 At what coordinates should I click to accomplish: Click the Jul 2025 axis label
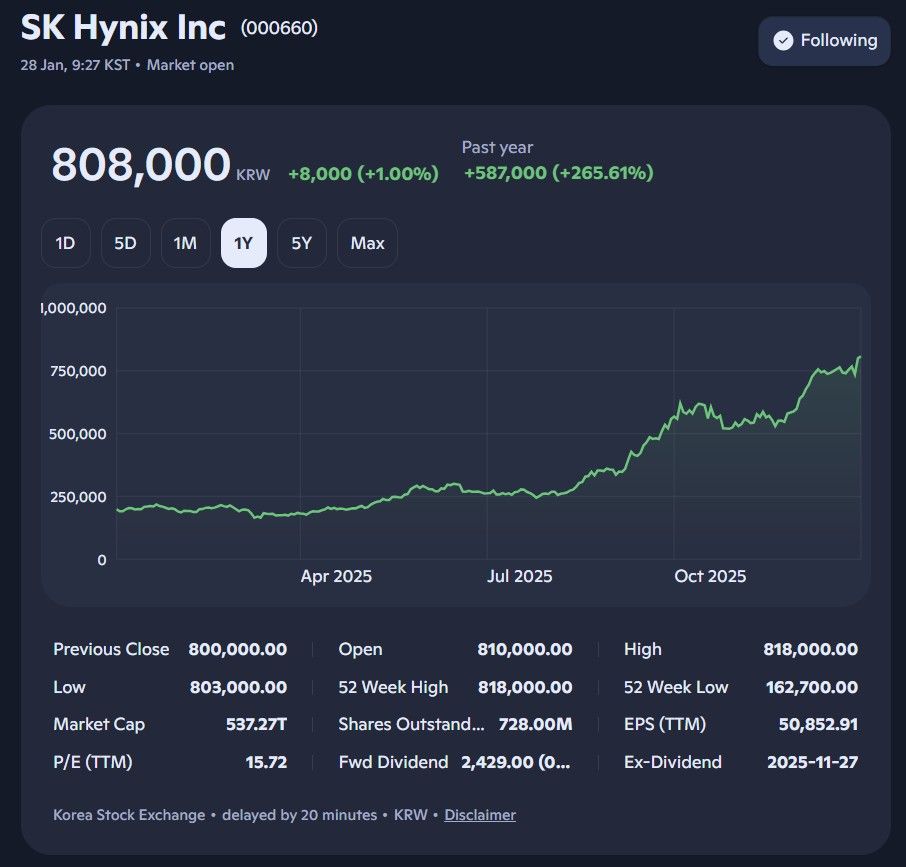[519, 576]
